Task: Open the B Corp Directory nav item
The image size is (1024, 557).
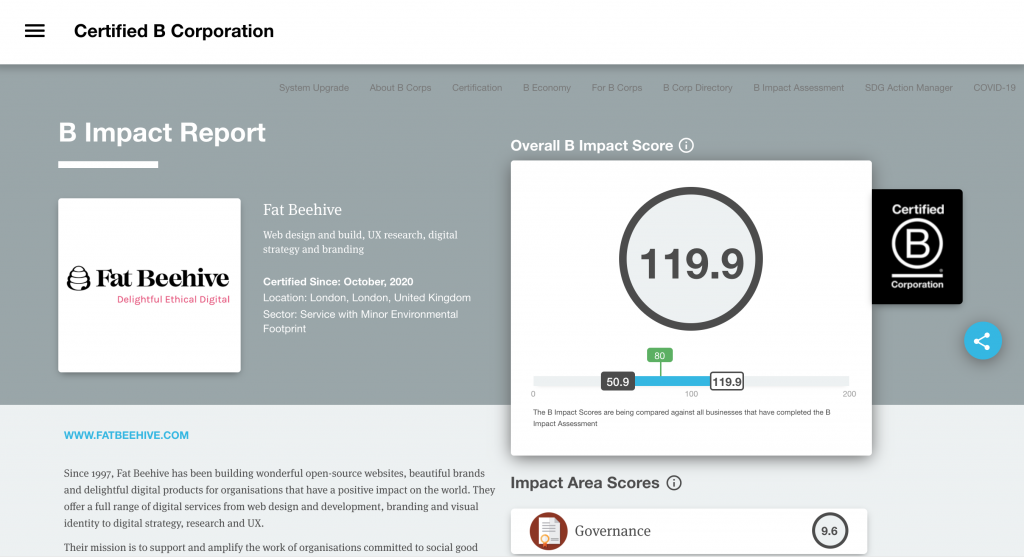Action: [697, 88]
